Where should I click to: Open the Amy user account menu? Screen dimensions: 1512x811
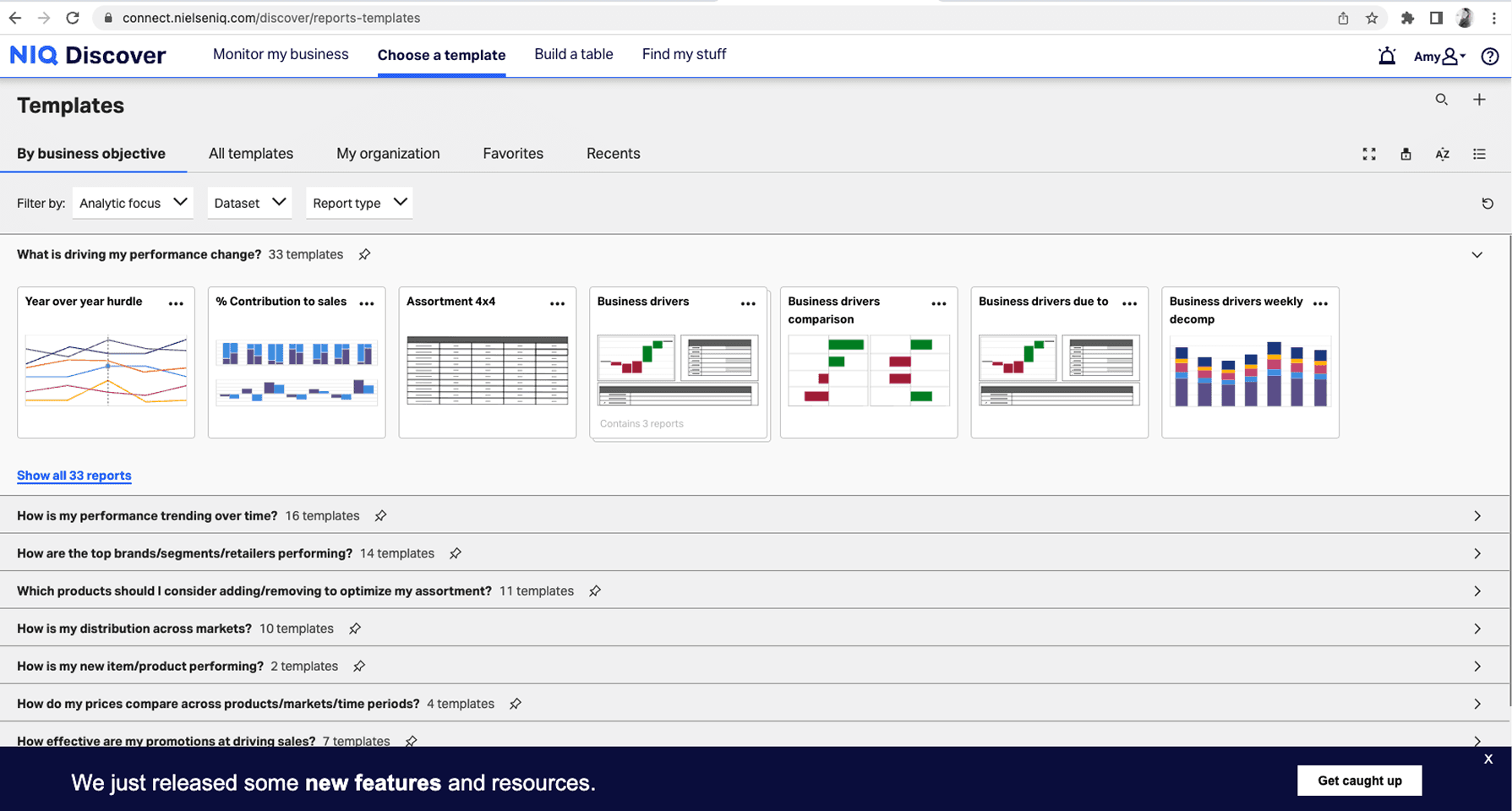[1439, 57]
